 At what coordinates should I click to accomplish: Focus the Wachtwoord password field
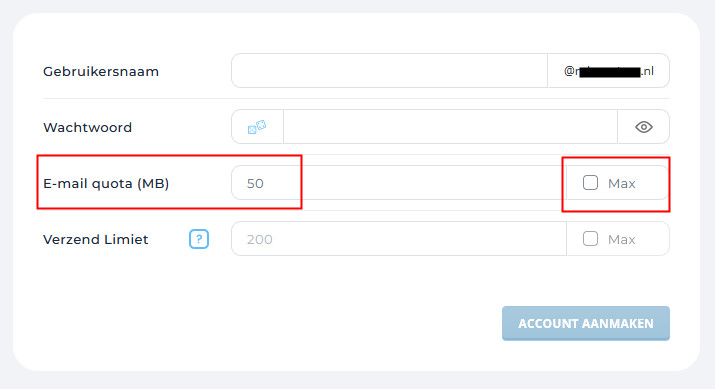450,127
